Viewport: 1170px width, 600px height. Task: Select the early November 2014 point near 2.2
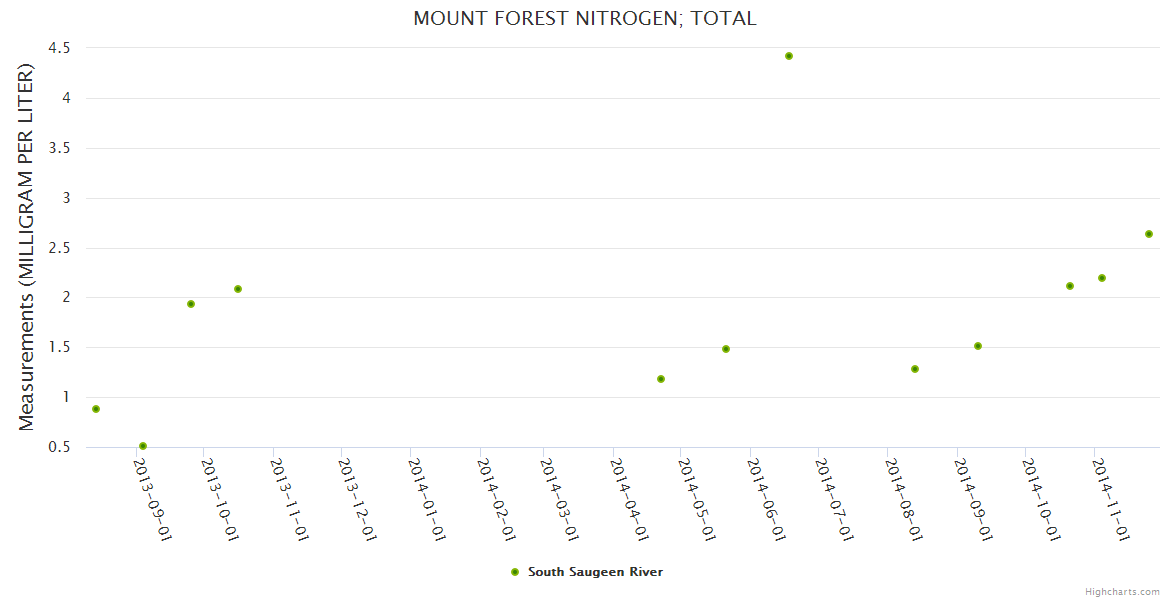coord(1102,278)
